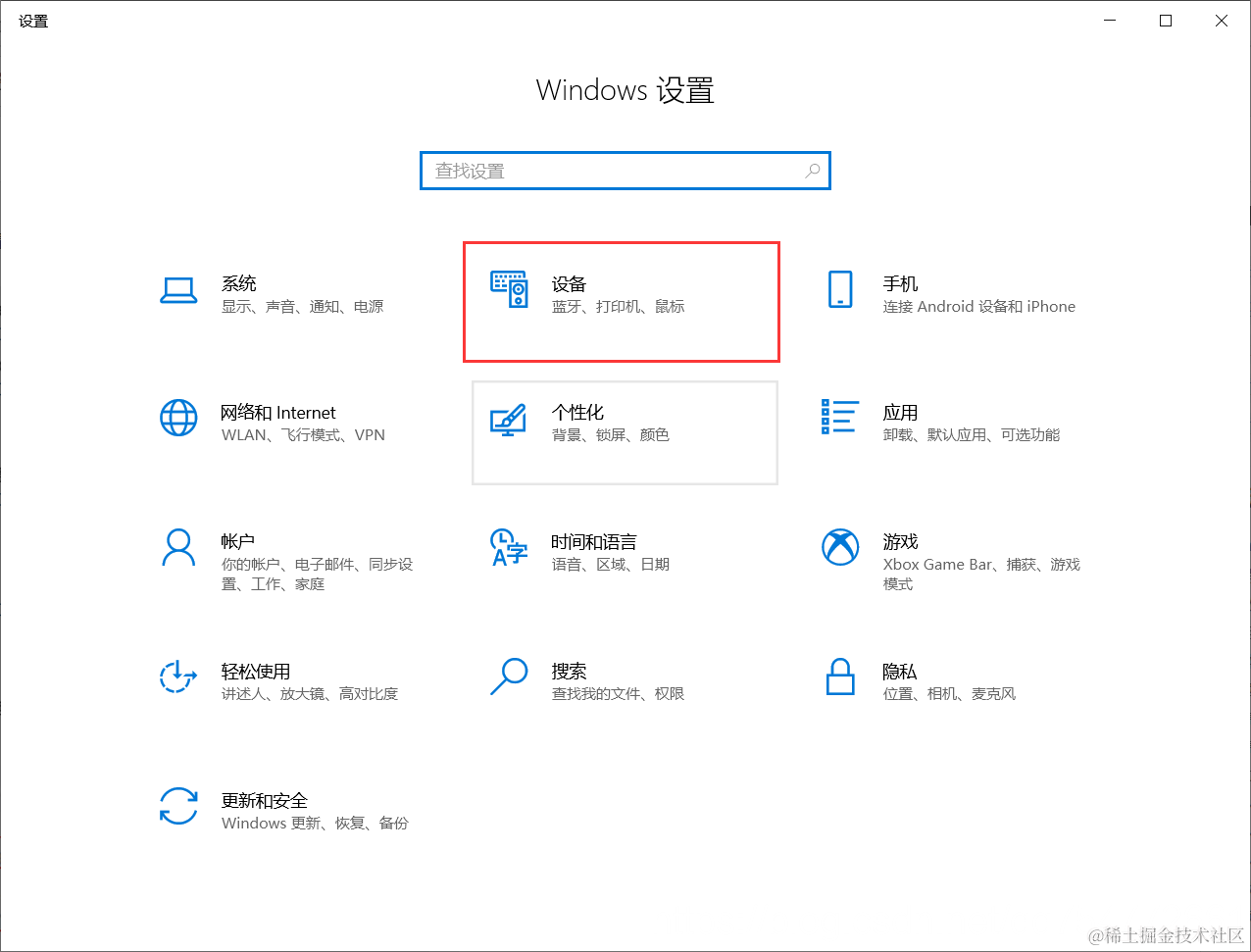The image size is (1251, 952).
Task: Click the text 查找我的文件、权限
Action: pyautogui.click(x=619, y=694)
